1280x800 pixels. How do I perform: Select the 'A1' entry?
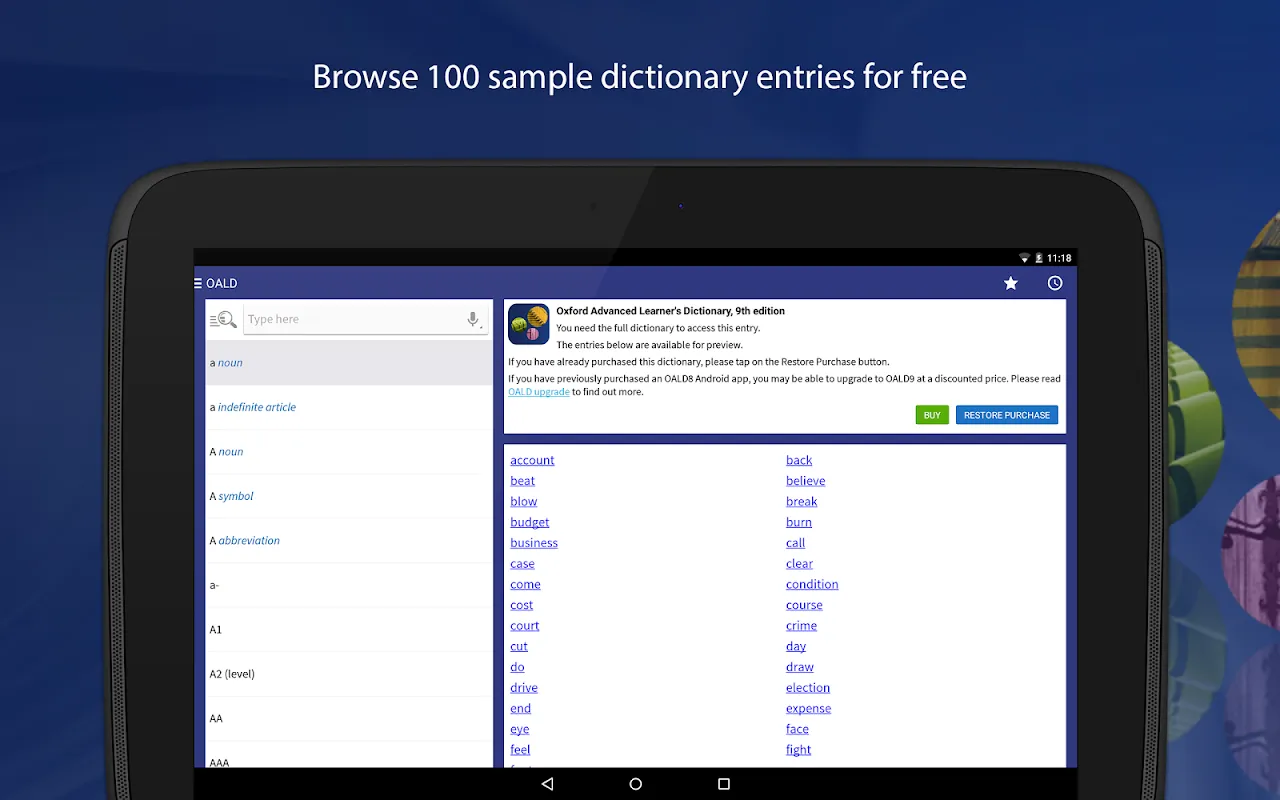click(x=349, y=630)
